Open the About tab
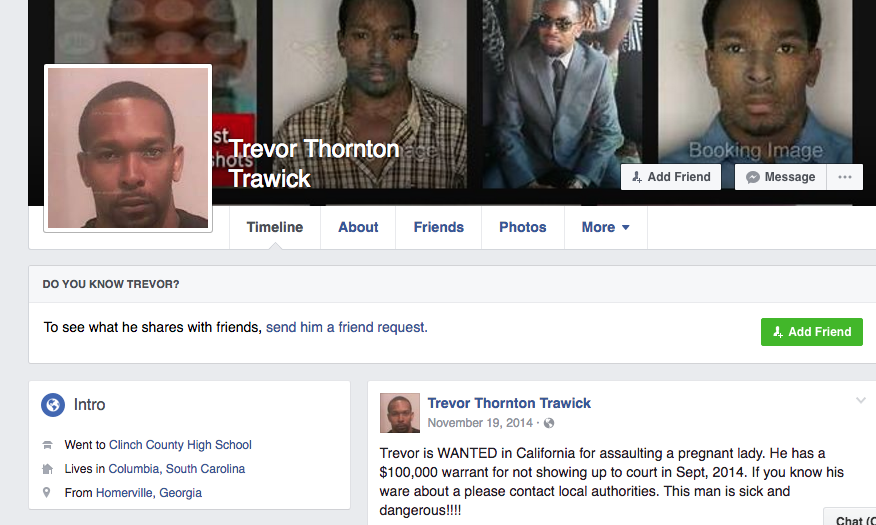This screenshot has width=876, height=525. (358, 227)
